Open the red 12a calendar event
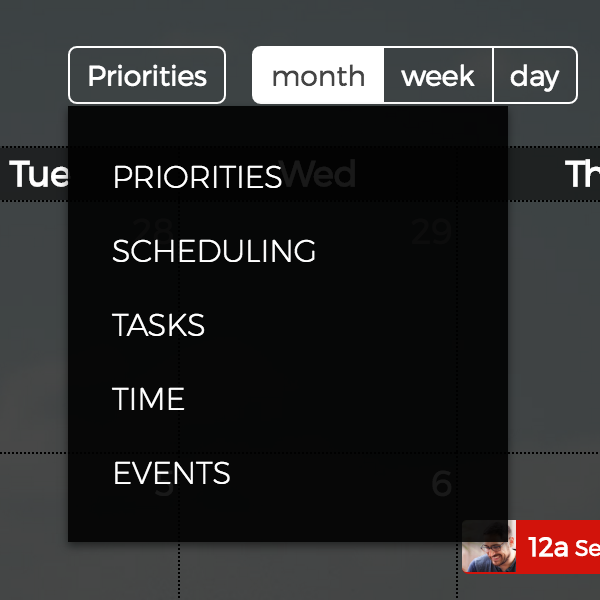 pyautogui.click(x=558, y=546)
